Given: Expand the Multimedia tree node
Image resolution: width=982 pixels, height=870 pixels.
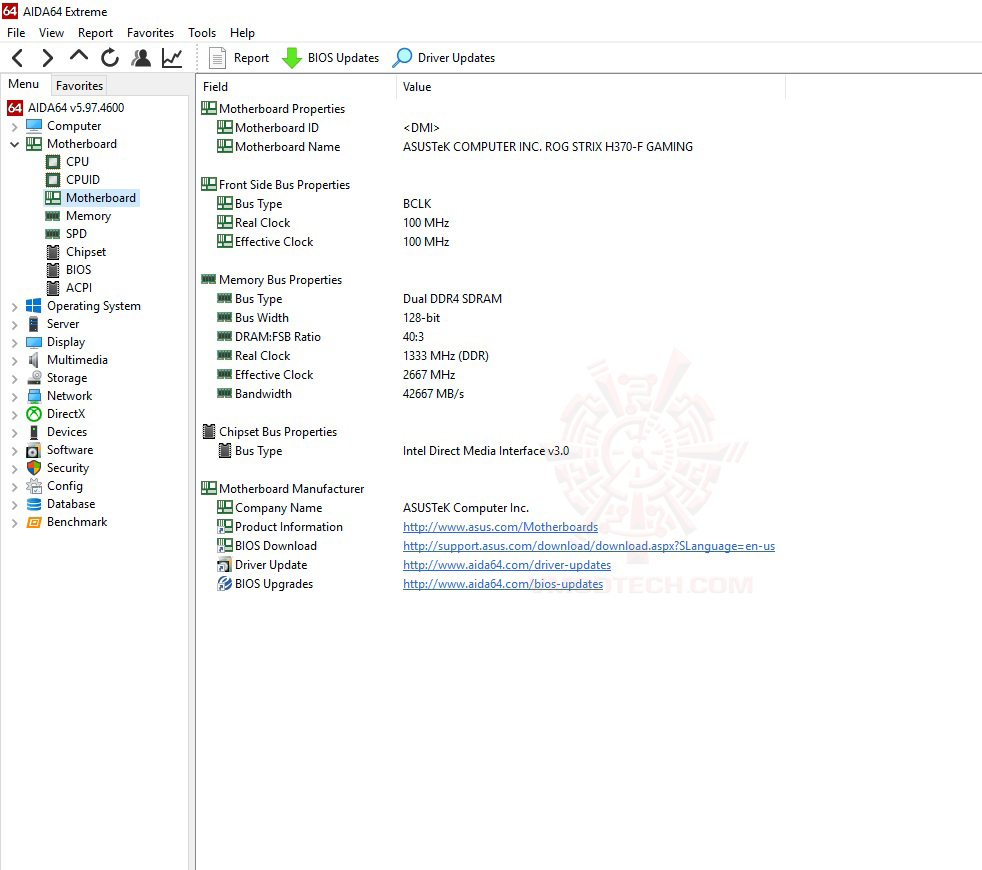Looking at the screenshot, I should 14,361.
